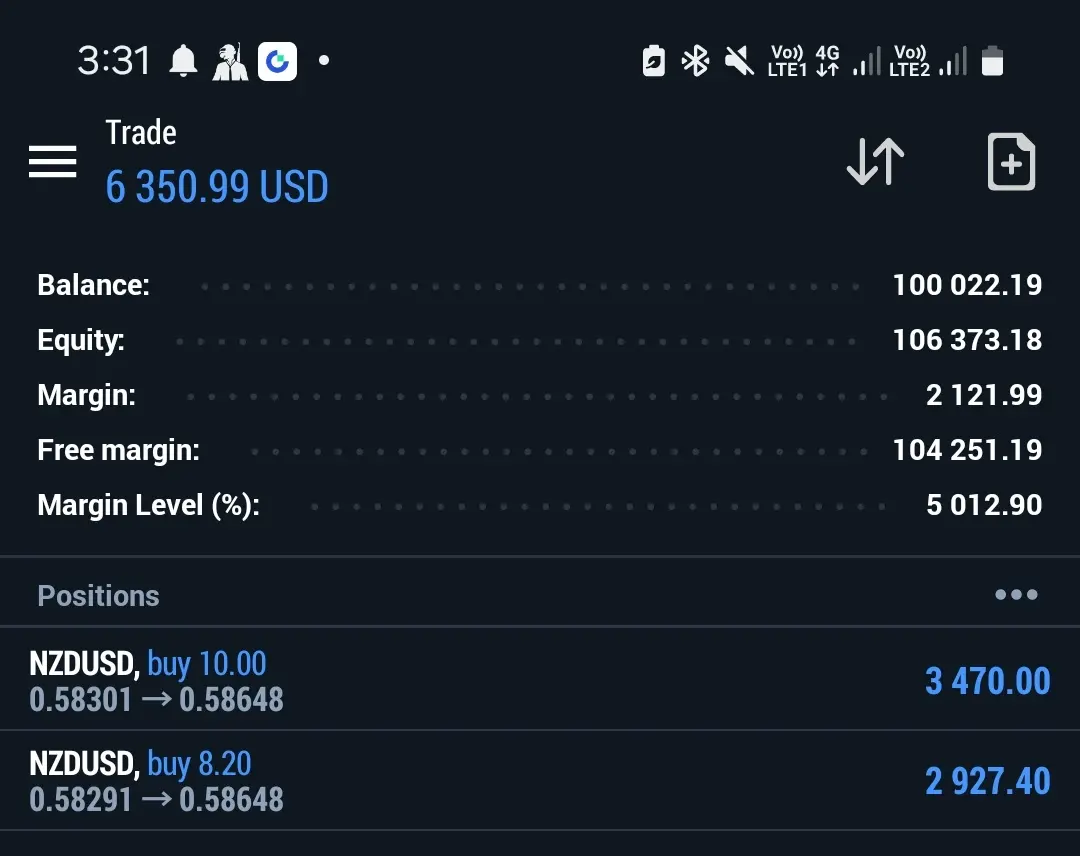Tap the sort arrows icon
Image resolution: width=1080 pixels, height=856 pixels.
[x=875, y=162]
